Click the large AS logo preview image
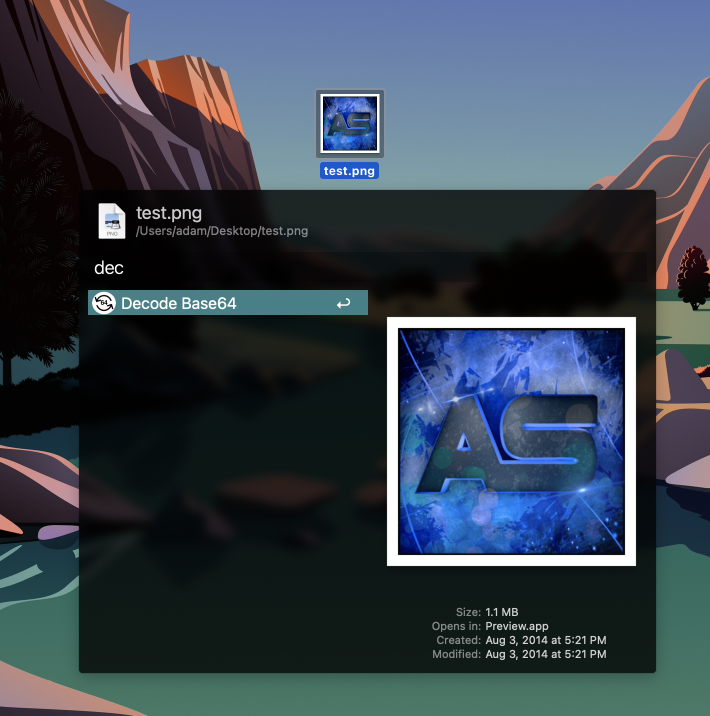Screen dimensions: 710x716 coord(511,441)
